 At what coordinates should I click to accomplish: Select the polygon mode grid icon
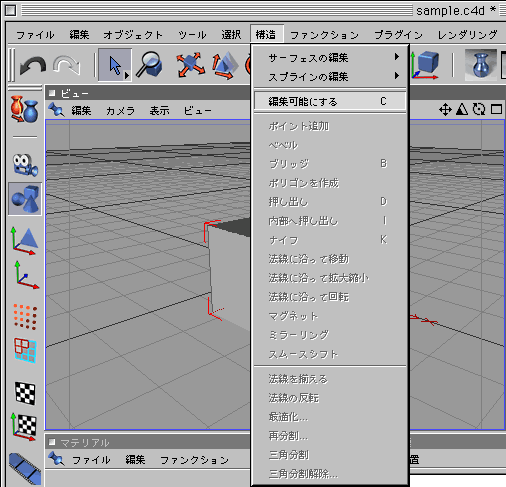tap(25, 350)
